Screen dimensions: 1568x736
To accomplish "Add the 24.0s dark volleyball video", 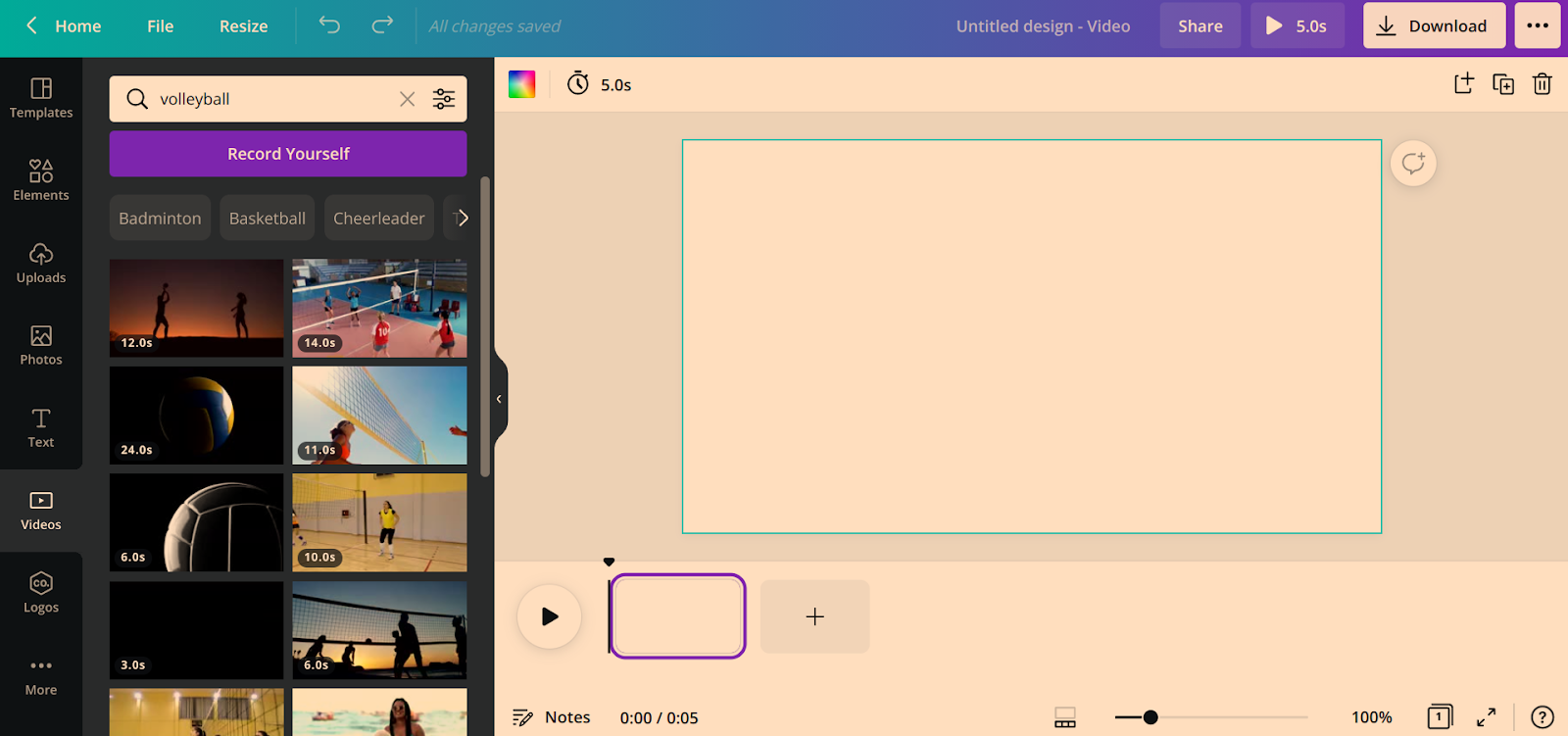I will [x=196, y=416].
